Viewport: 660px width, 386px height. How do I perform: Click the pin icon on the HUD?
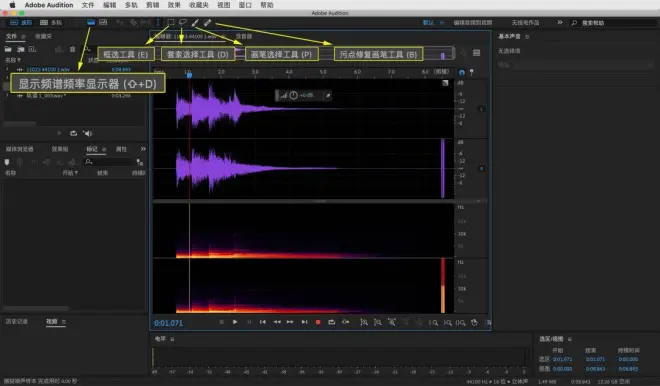(x=328, y=96)
